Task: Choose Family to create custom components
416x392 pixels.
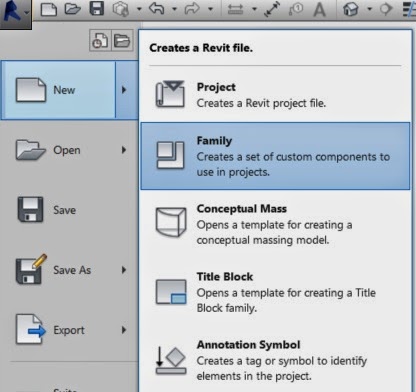Action: tap(275, 156)
